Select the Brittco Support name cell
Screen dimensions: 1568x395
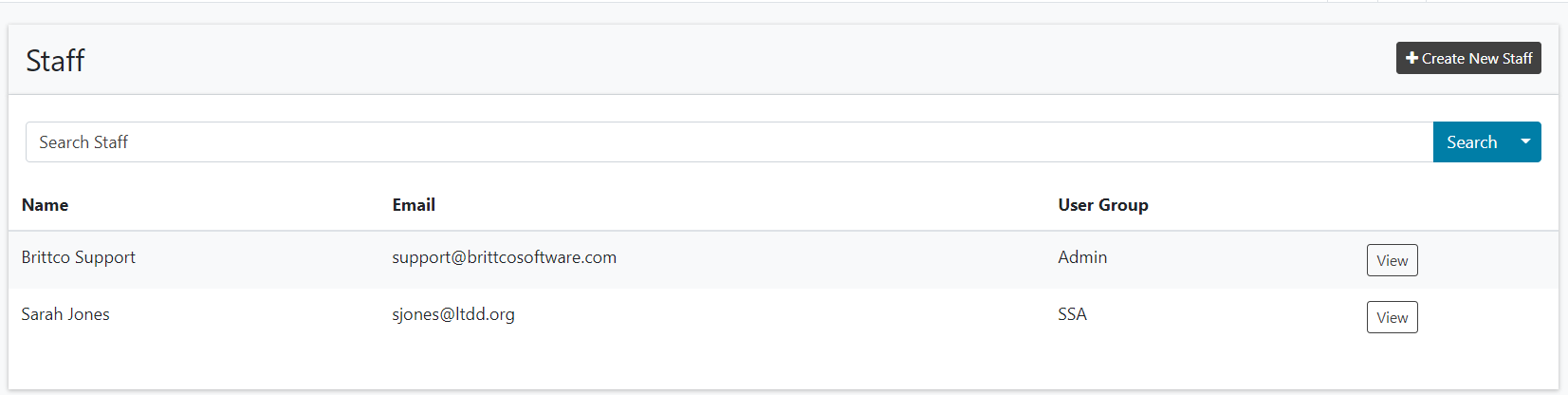click(79, 257)
